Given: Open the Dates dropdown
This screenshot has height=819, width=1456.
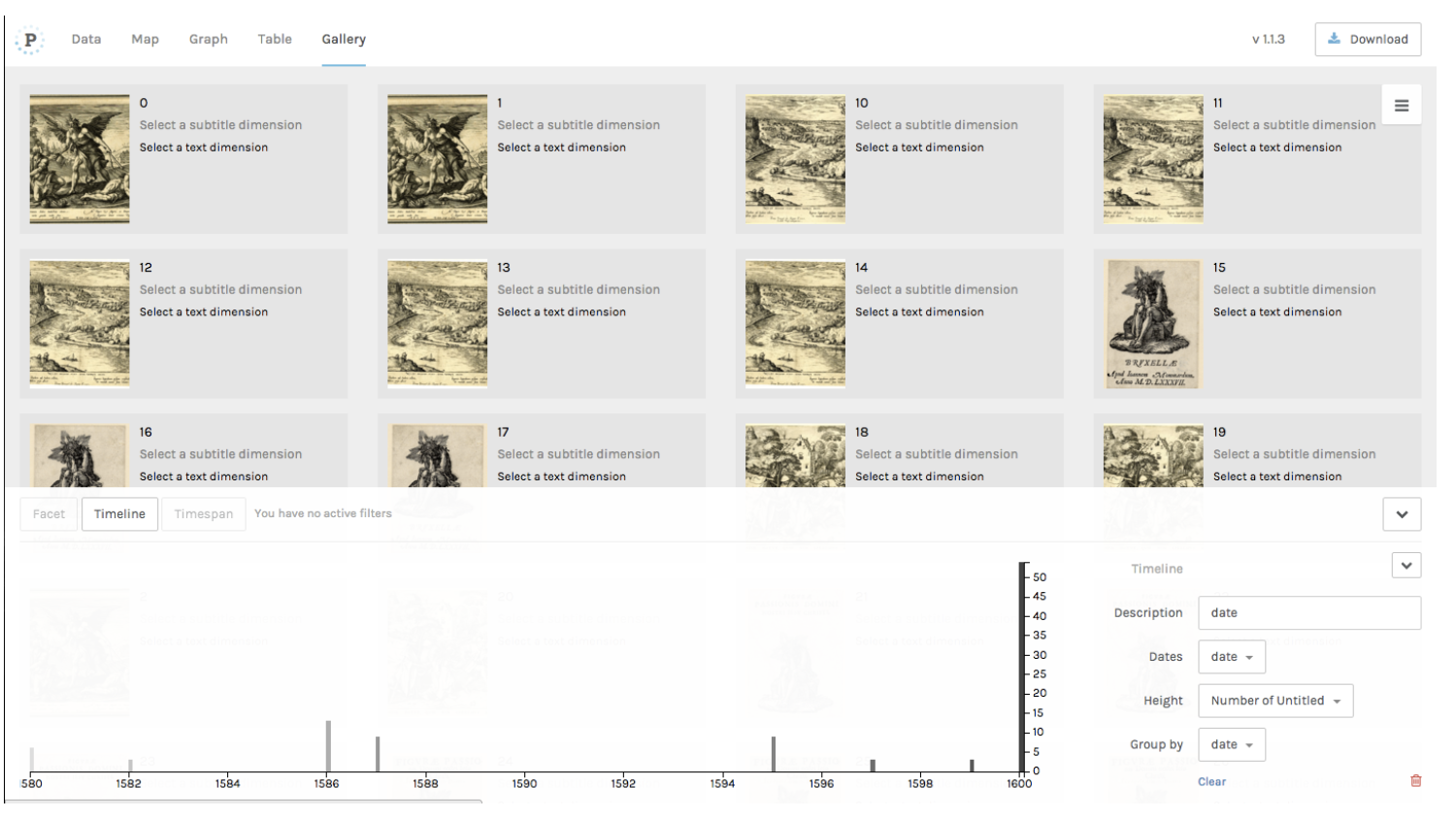Looking at the screenshot, I should pyautogui.click(x=1231, y=657).
